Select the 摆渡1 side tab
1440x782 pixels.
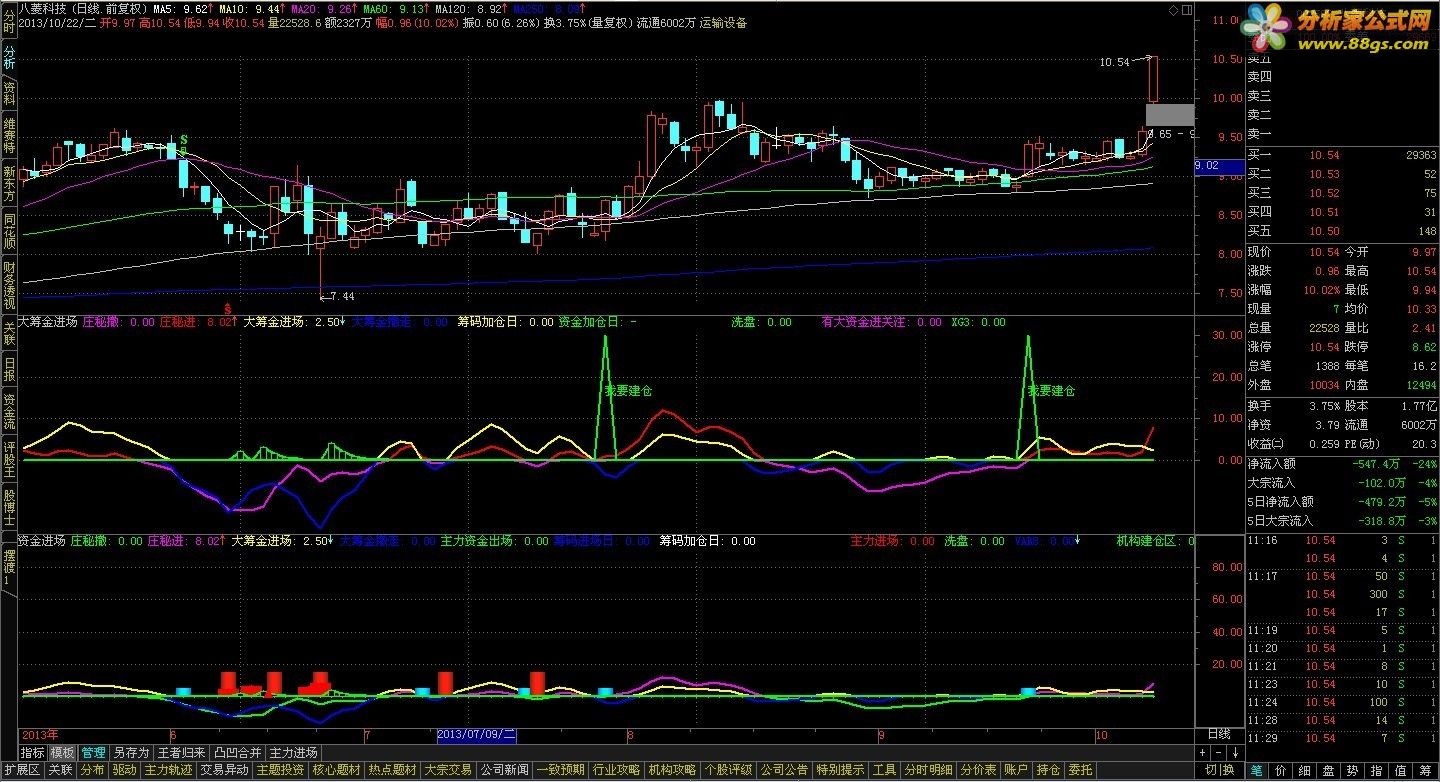pyautogui.click(x=9, y=567)
